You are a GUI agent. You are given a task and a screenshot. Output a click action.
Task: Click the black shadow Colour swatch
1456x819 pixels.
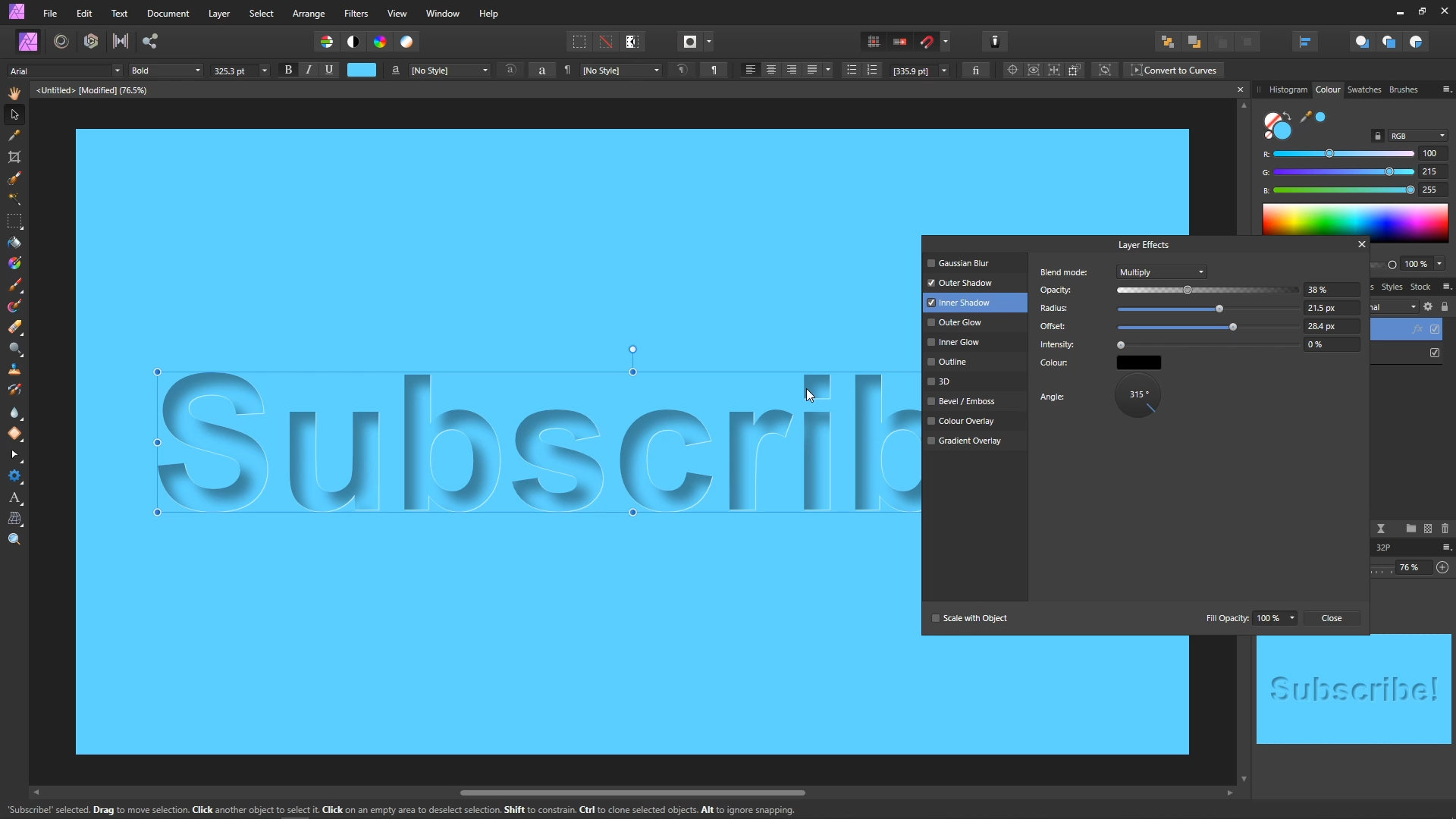pos(1138,362)
